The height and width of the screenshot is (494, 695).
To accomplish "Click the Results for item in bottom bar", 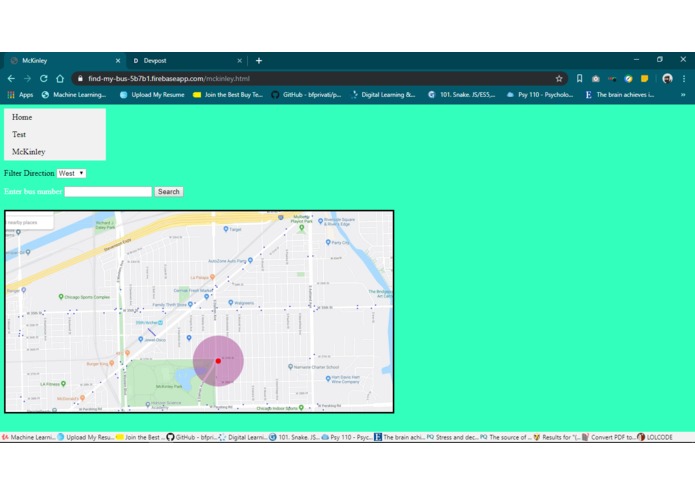I will 557,437.
